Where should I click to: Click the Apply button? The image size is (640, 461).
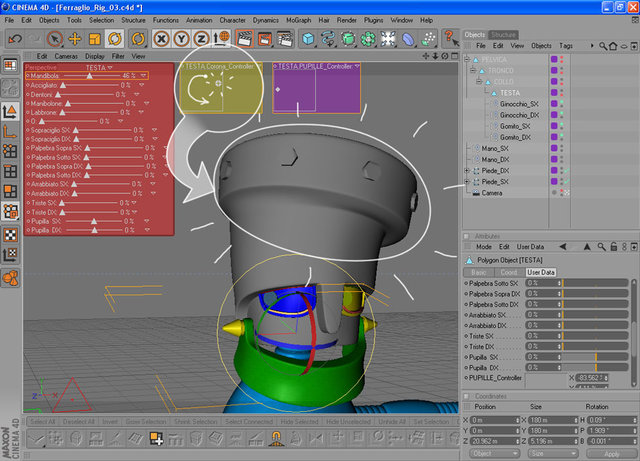click(611, 454)
